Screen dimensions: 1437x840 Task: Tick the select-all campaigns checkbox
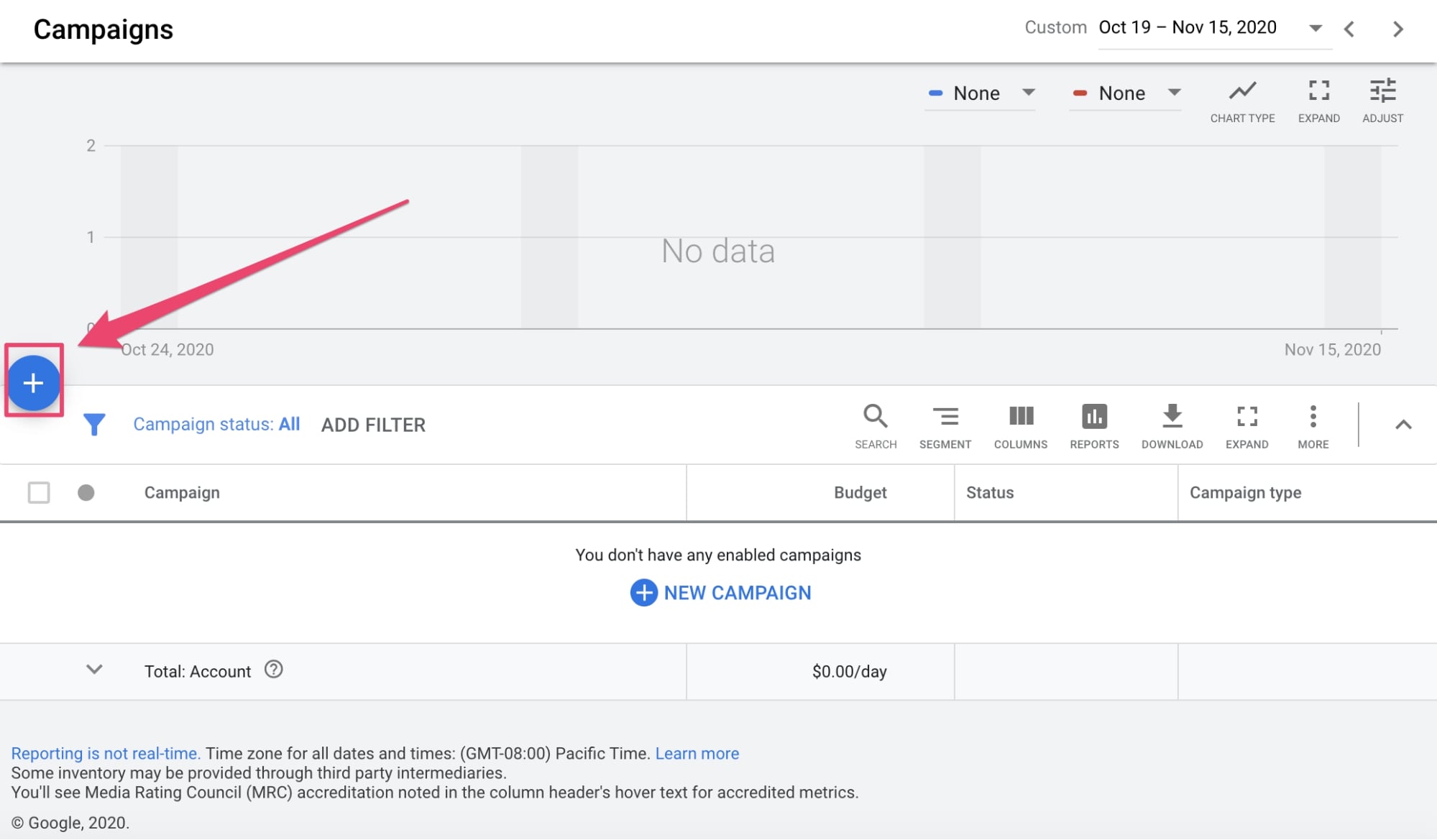pyautogui.click(x=39, y=493)
